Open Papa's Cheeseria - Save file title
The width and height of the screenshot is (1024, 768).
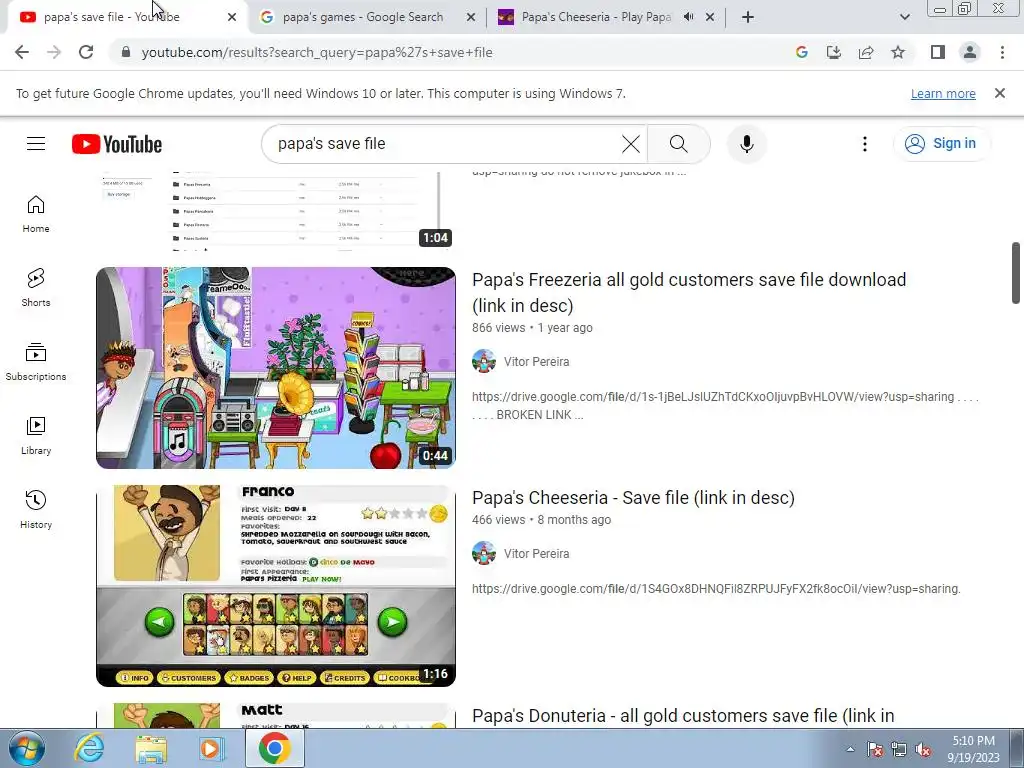[633, 498]
